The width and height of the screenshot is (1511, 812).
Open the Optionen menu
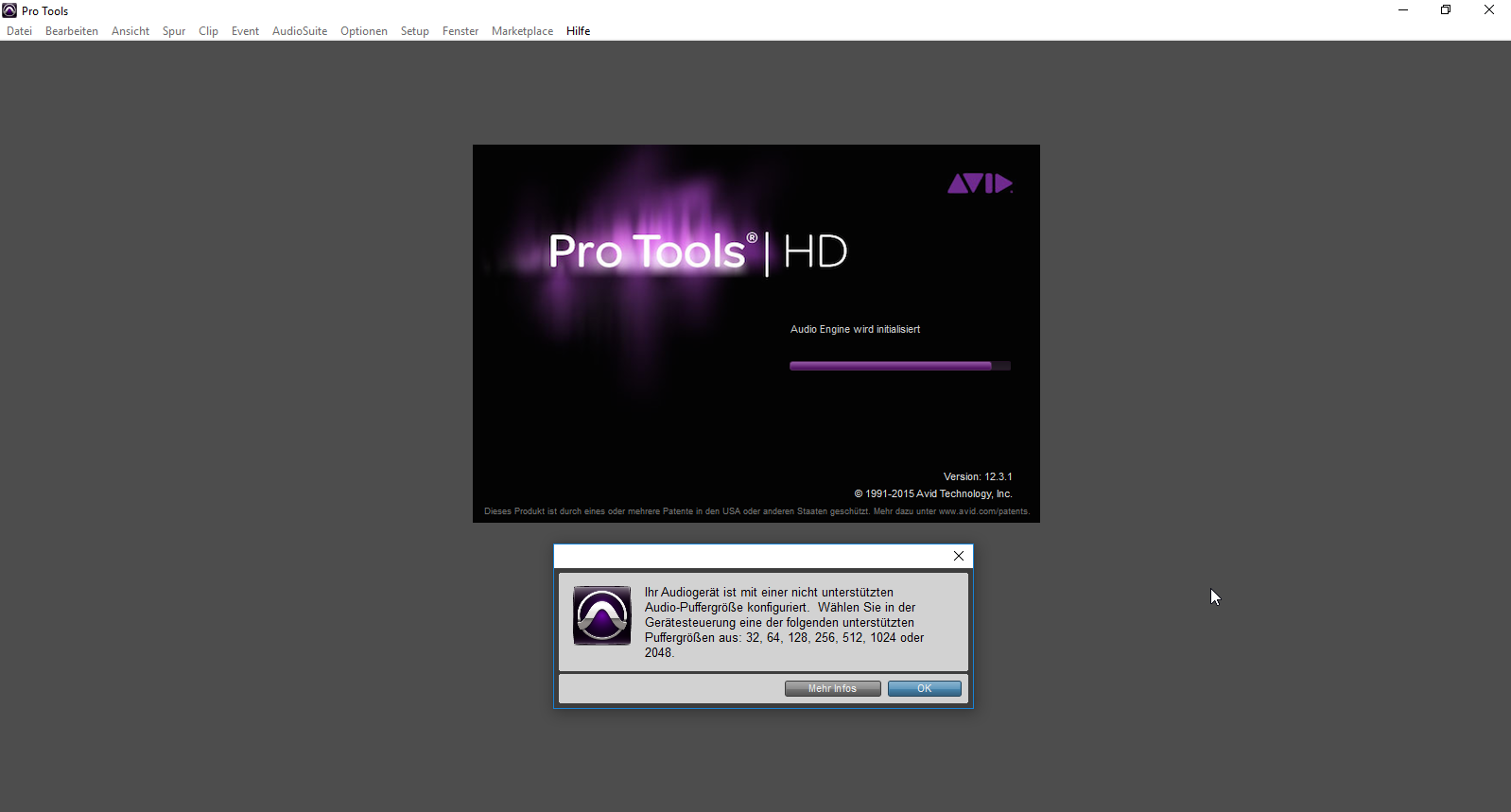click(x=364, y=31)
